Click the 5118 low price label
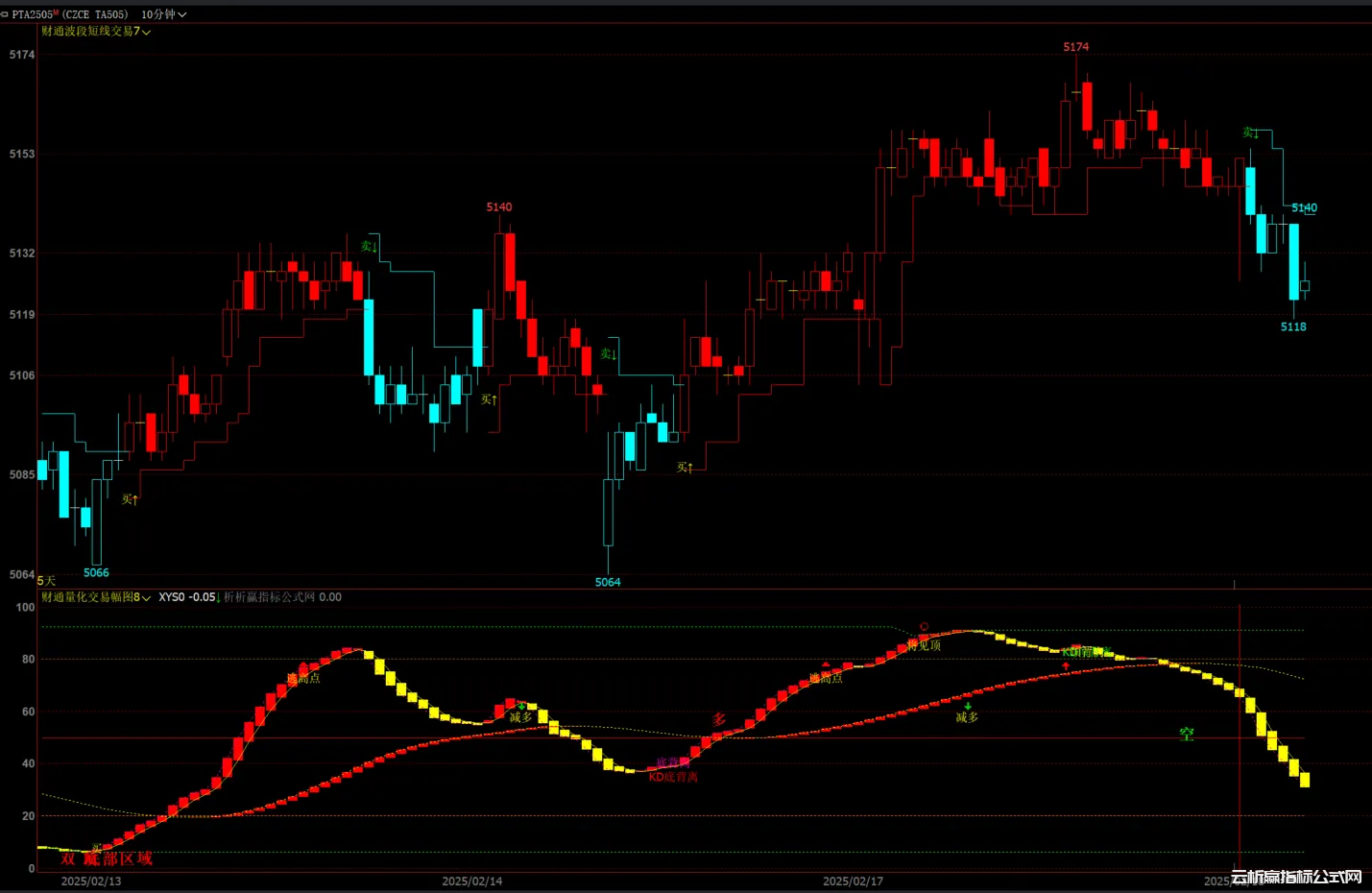The height and width of the screenshot is (893, 1372). pos(1293,327)
